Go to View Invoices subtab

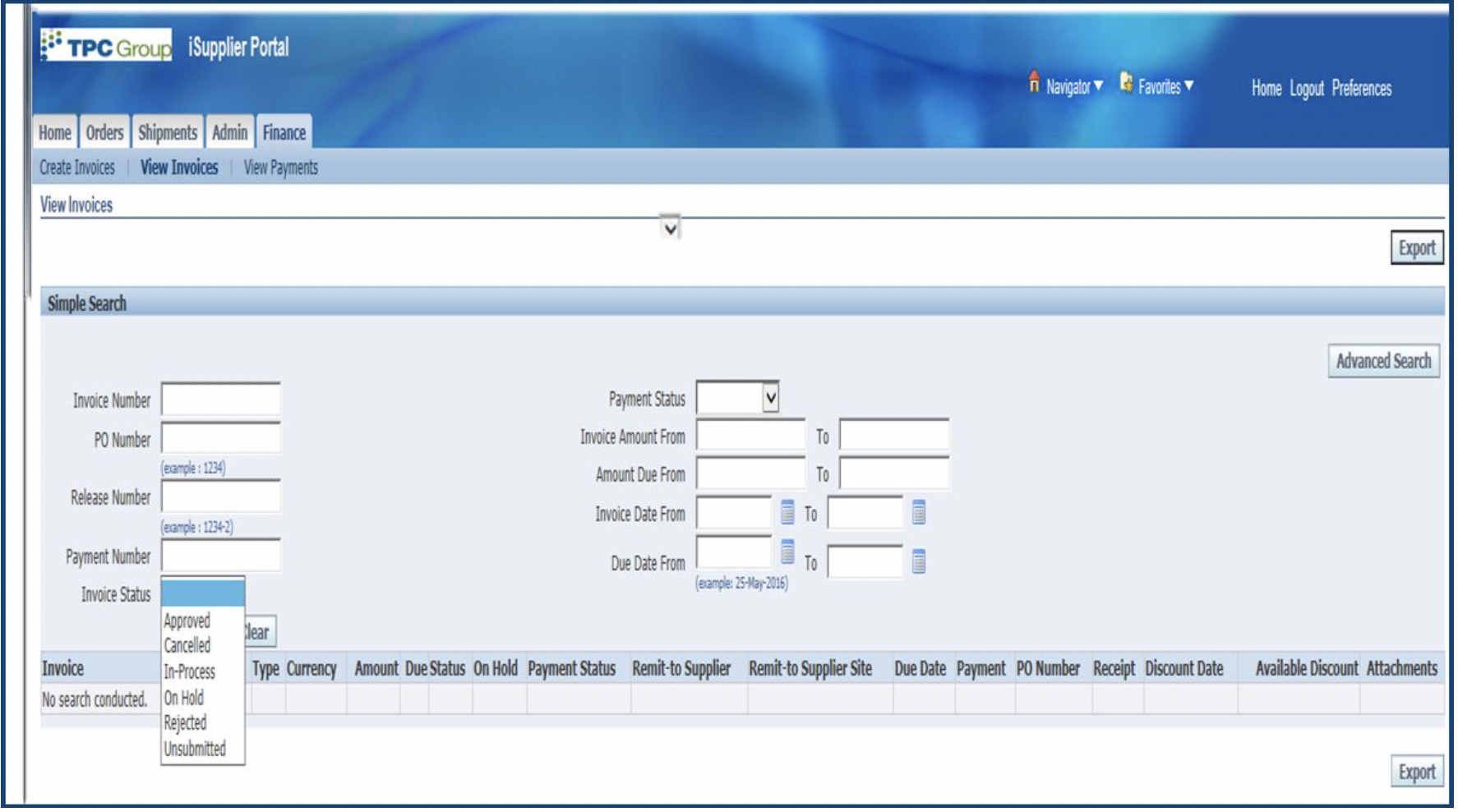179,168
